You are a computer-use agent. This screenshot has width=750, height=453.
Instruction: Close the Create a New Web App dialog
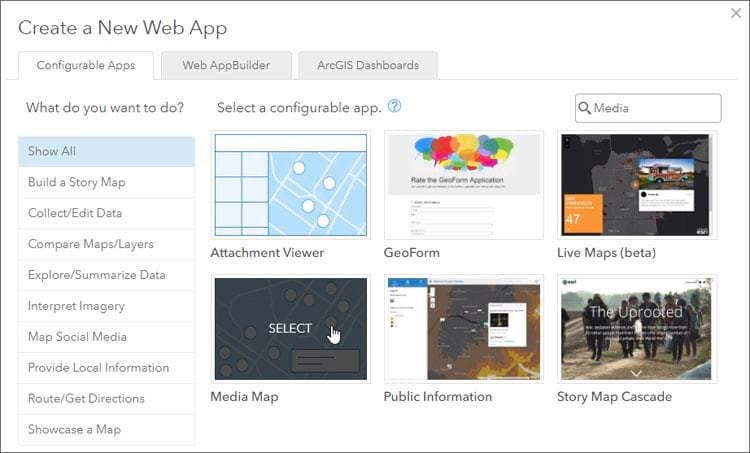(735, 13)
